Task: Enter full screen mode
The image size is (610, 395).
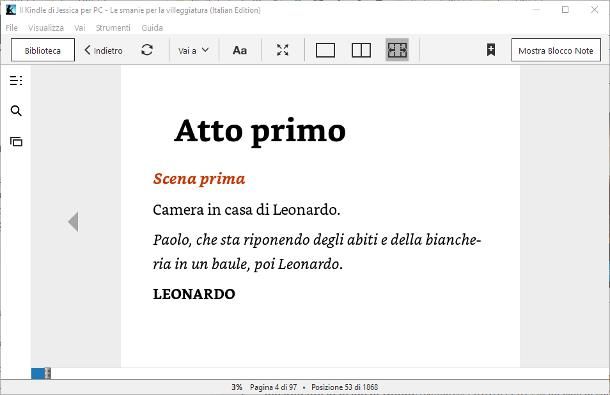Action: coord(282,50)
